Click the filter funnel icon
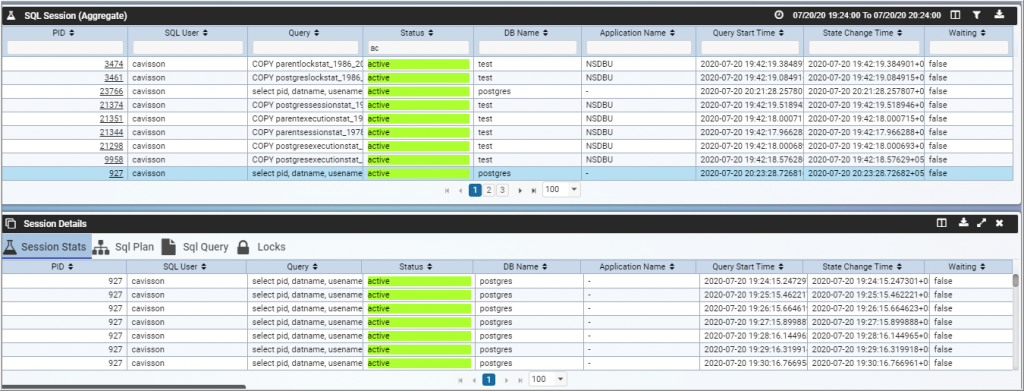 (976, 15)
